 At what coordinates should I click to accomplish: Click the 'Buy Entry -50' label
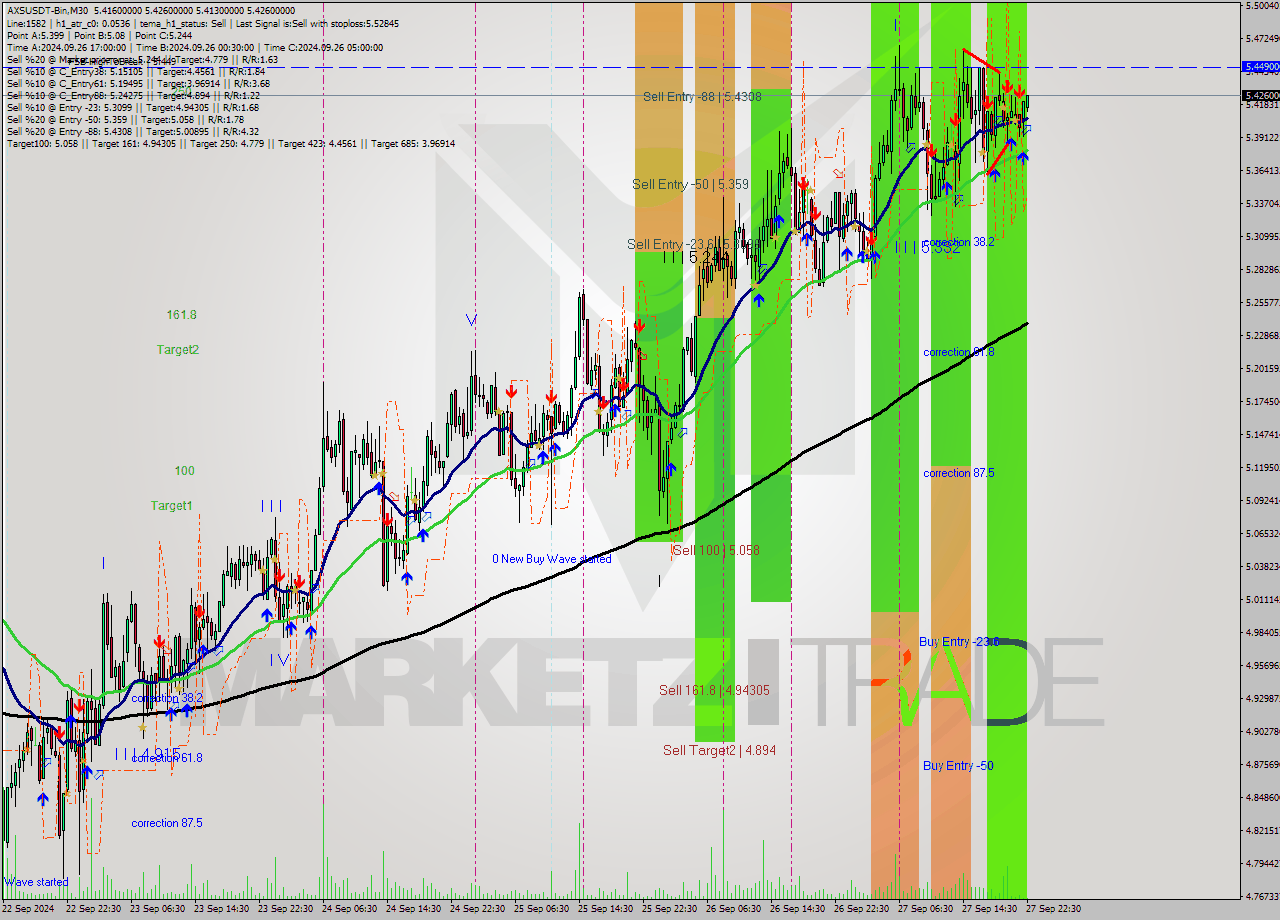click(x=958, y=766)
